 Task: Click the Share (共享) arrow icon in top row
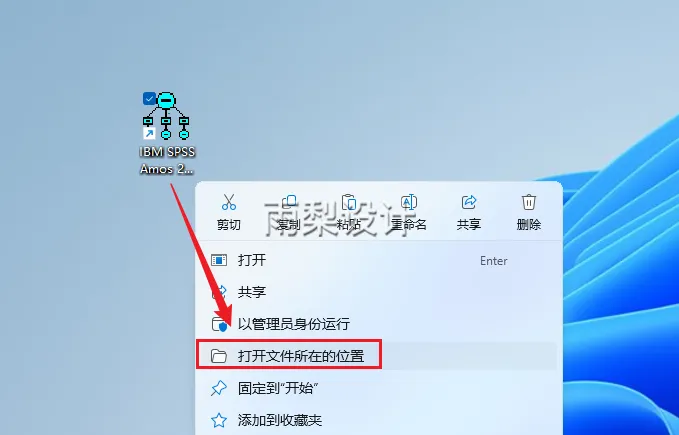point(469,202)
